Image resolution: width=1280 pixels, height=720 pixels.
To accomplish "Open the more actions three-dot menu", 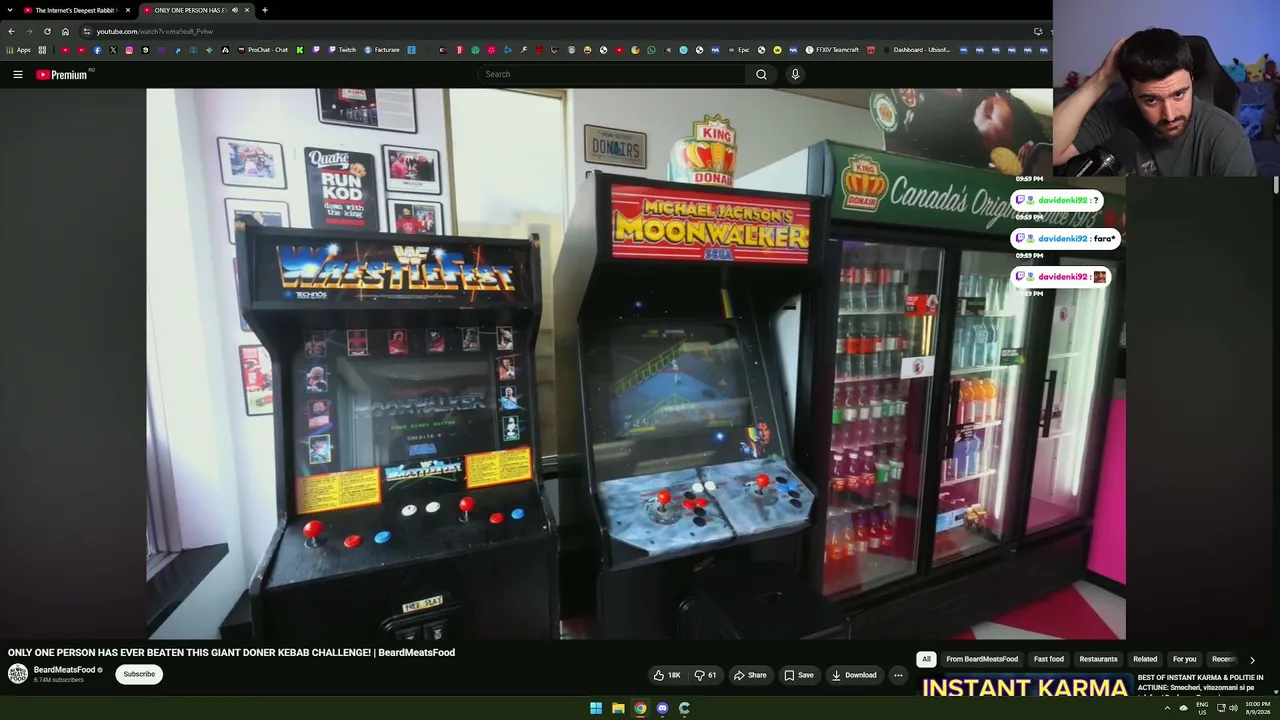I will coord(898,675).
